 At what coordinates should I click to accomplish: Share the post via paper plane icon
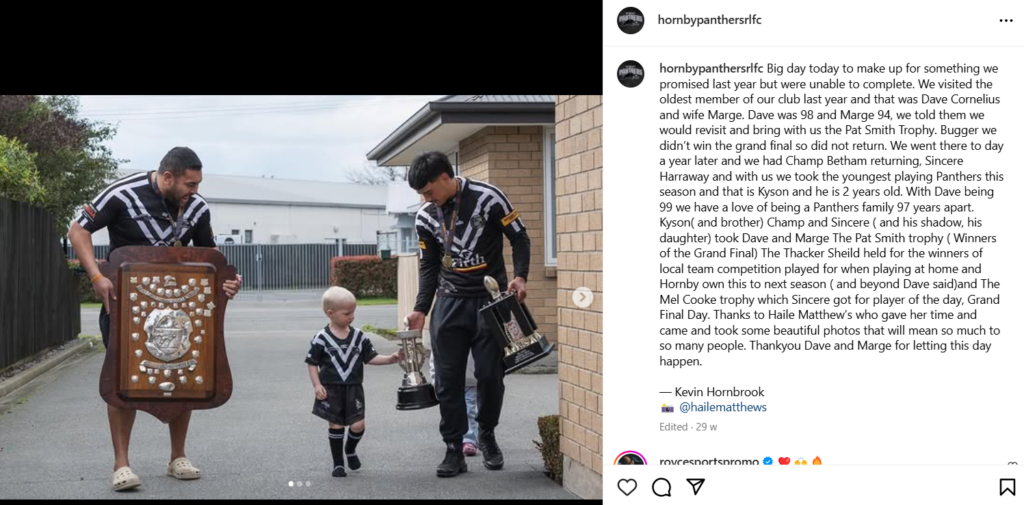[696, 487]
